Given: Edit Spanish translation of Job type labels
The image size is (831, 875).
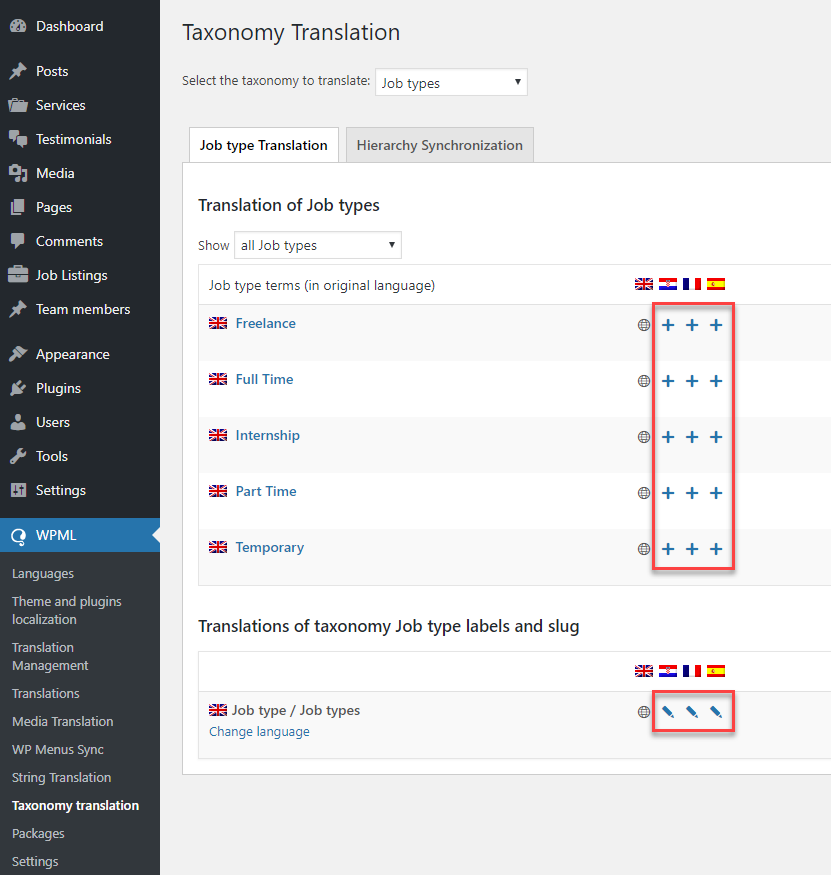Looking at the screenshot, I should click(715, 711).
